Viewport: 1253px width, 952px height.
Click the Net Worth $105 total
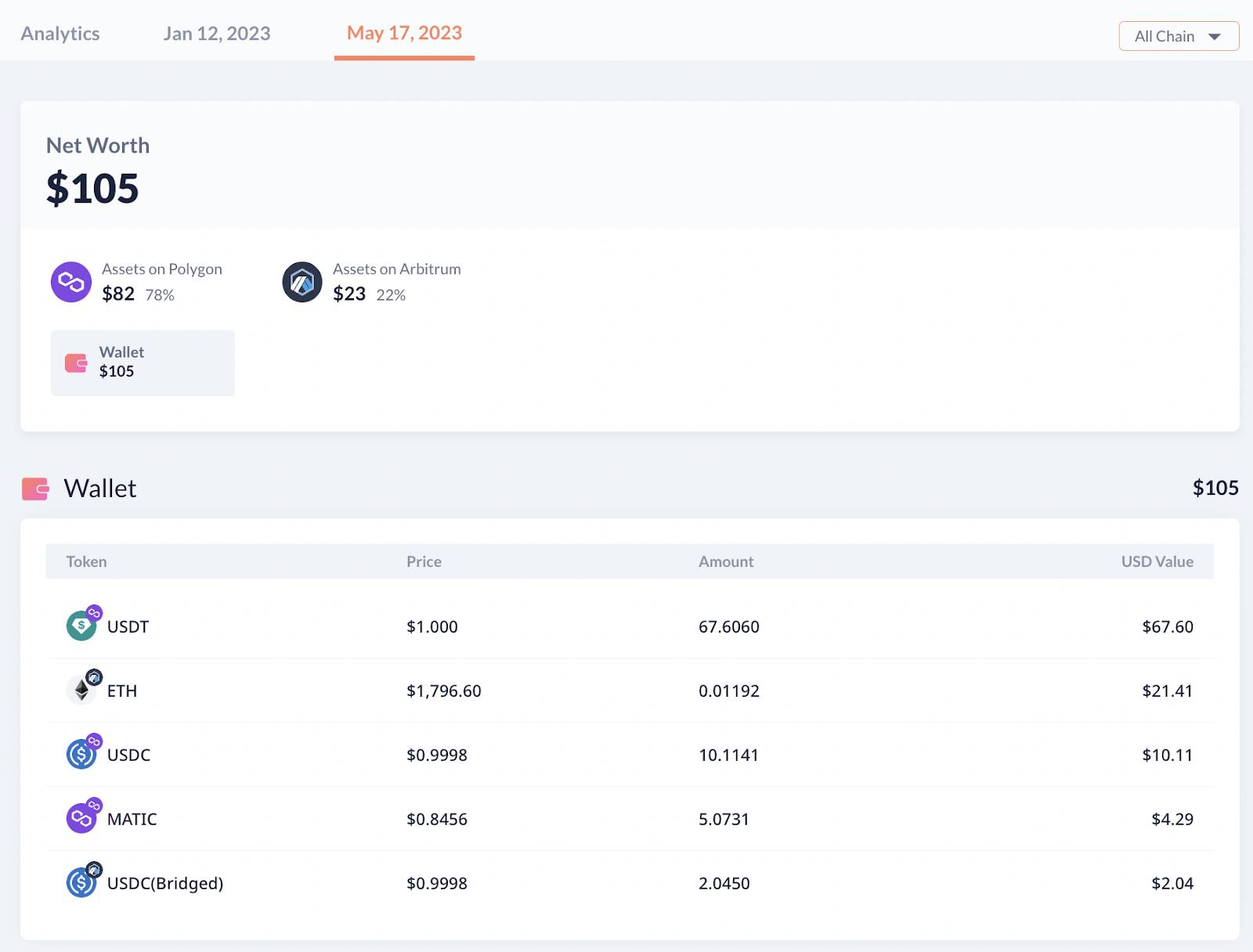coord(92,189)
